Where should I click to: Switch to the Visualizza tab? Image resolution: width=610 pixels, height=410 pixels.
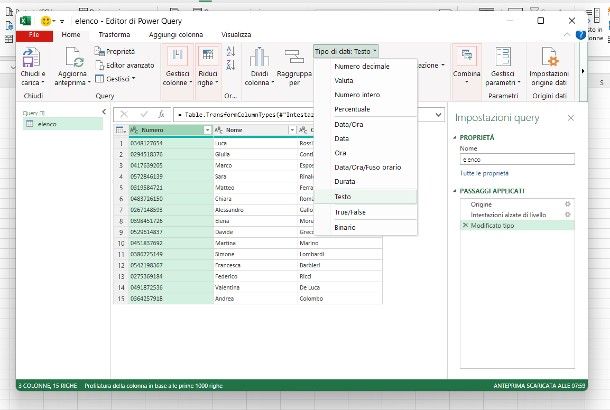coord(236,35)
